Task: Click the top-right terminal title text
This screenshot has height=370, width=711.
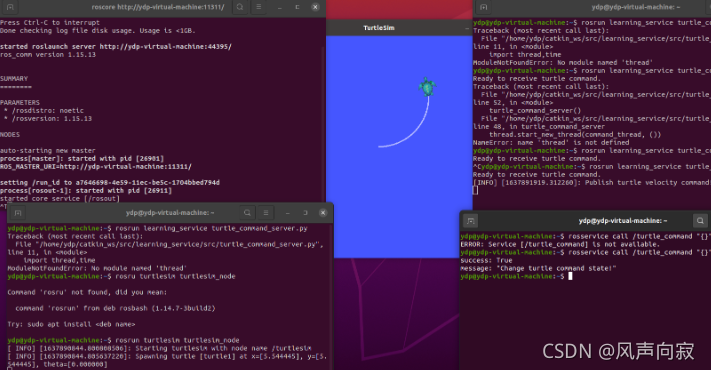Action: pos(636,7)
